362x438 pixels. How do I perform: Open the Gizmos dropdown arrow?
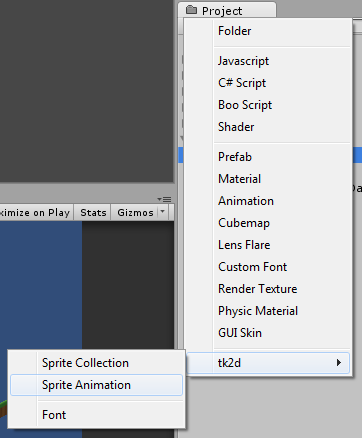163,212
